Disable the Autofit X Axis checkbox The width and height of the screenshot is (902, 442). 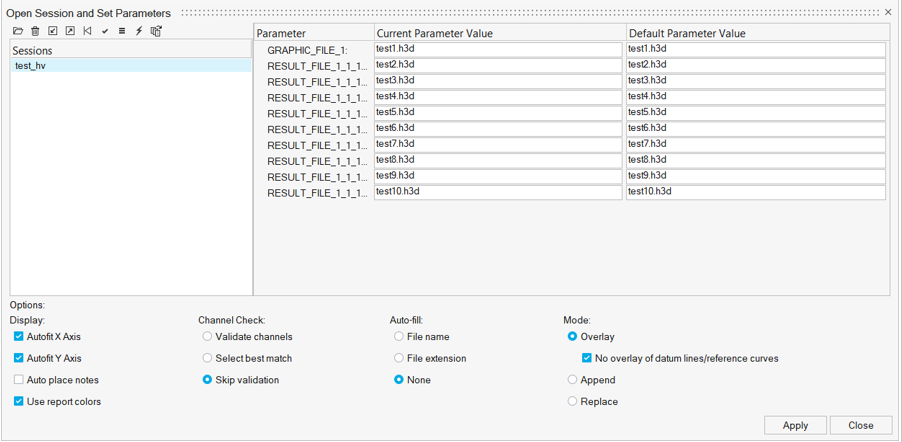[19, 337]
